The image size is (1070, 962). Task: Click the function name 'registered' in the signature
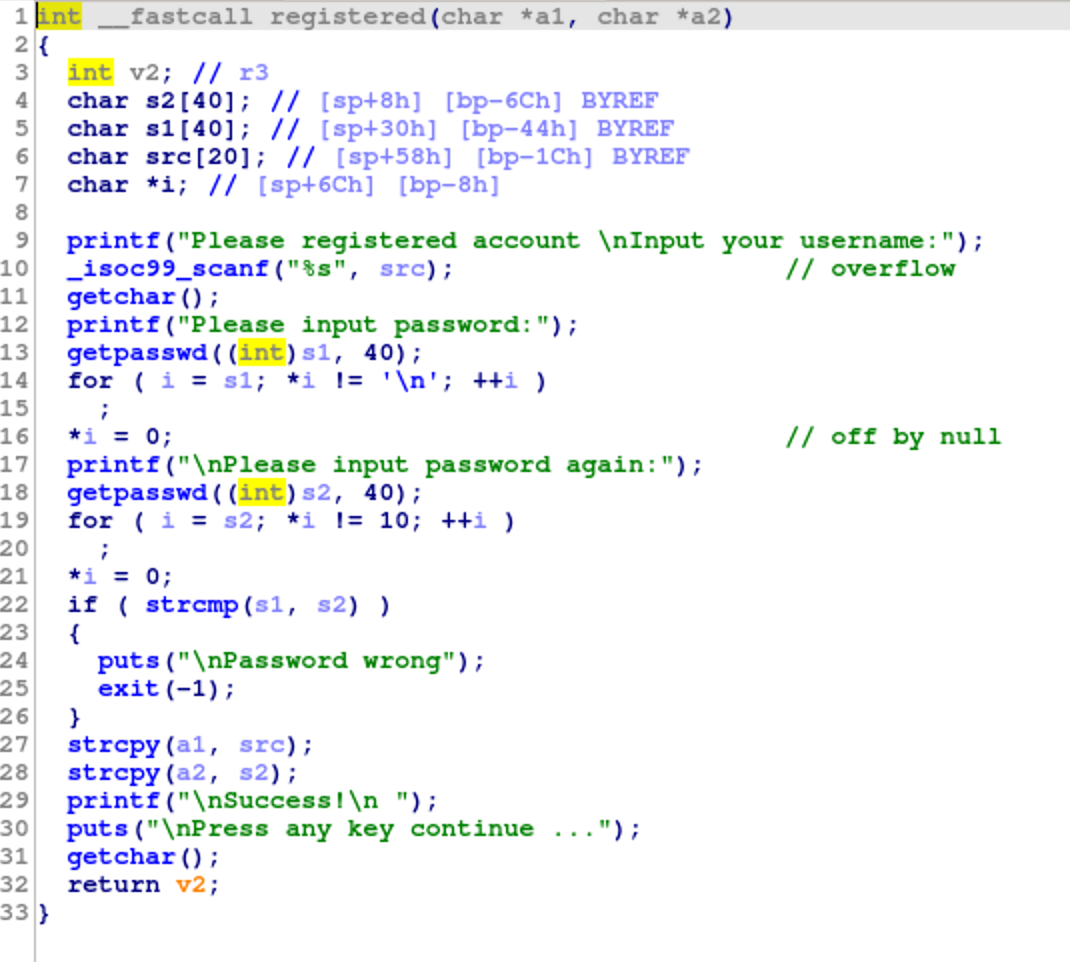(348, 16)
